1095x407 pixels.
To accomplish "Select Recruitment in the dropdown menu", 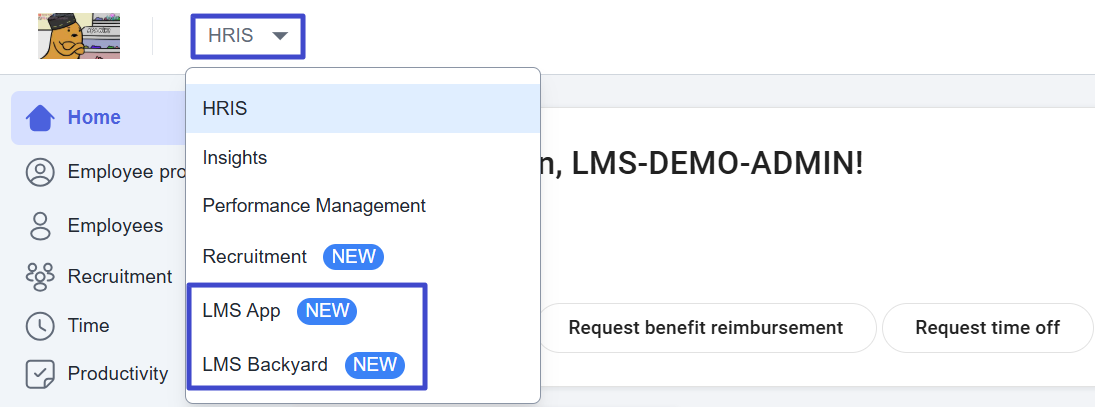I will pos(255,257).
